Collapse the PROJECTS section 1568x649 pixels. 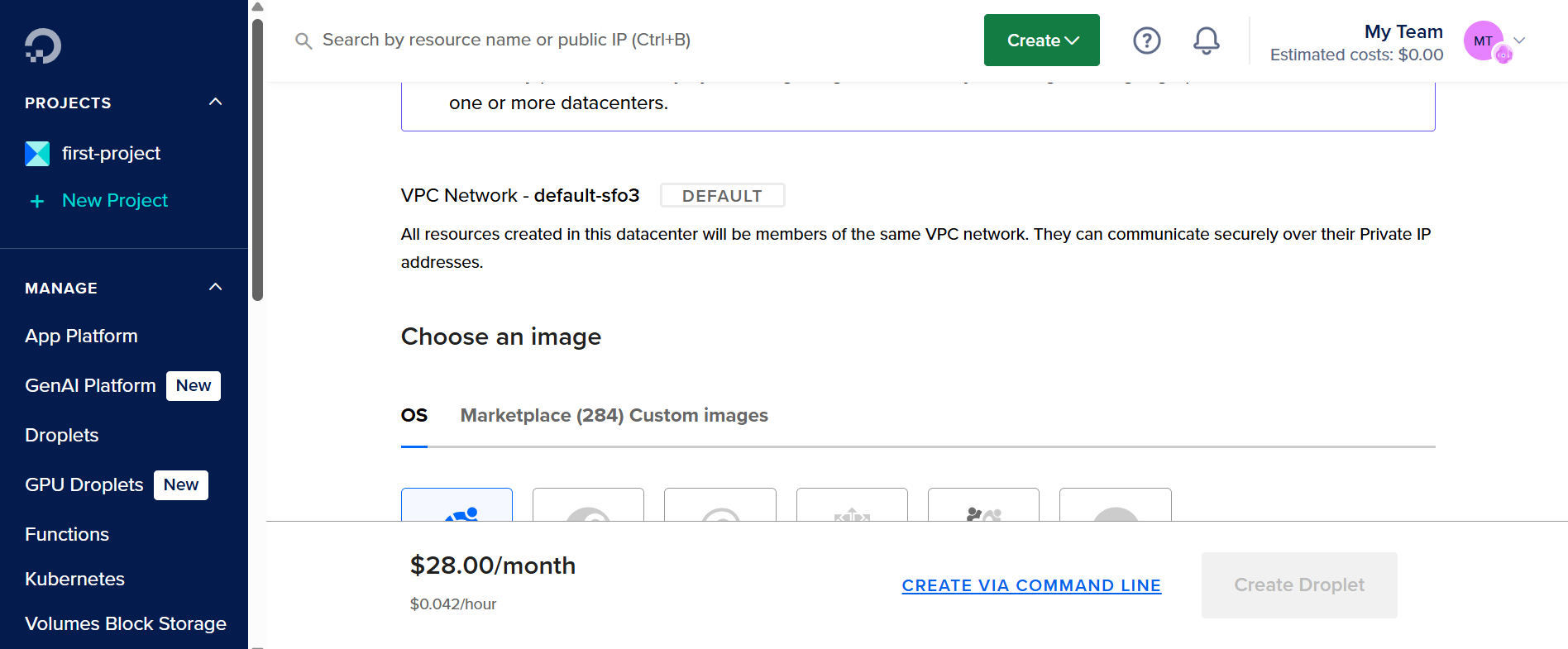[x=216, y=102]
